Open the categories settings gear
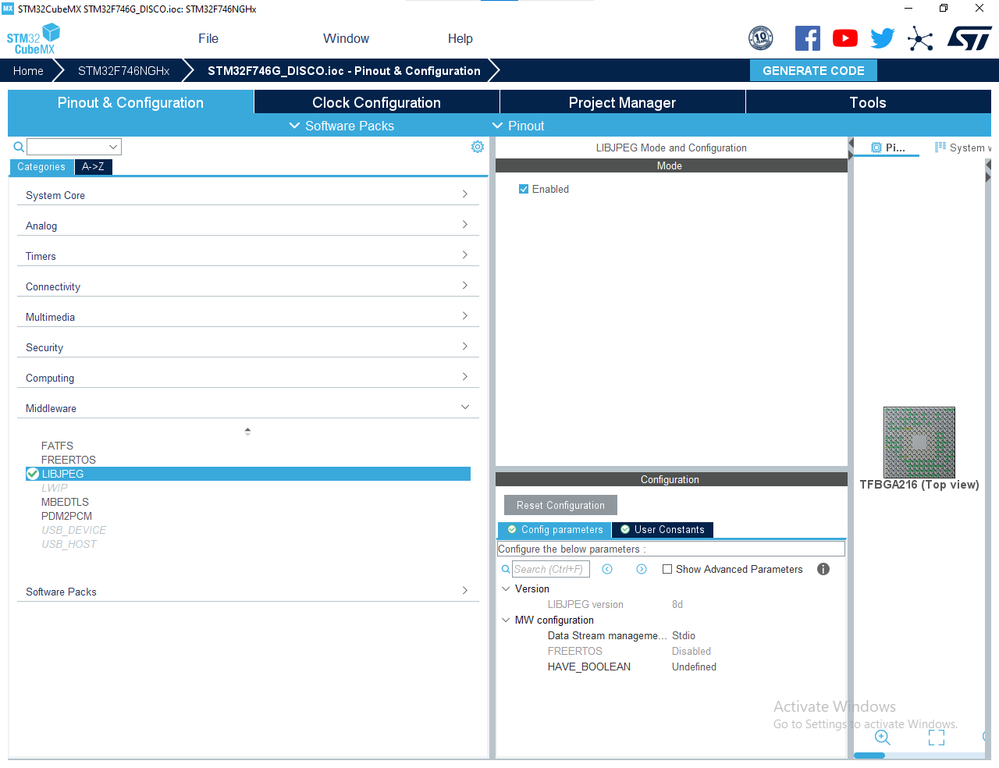 tap(477, 147)
